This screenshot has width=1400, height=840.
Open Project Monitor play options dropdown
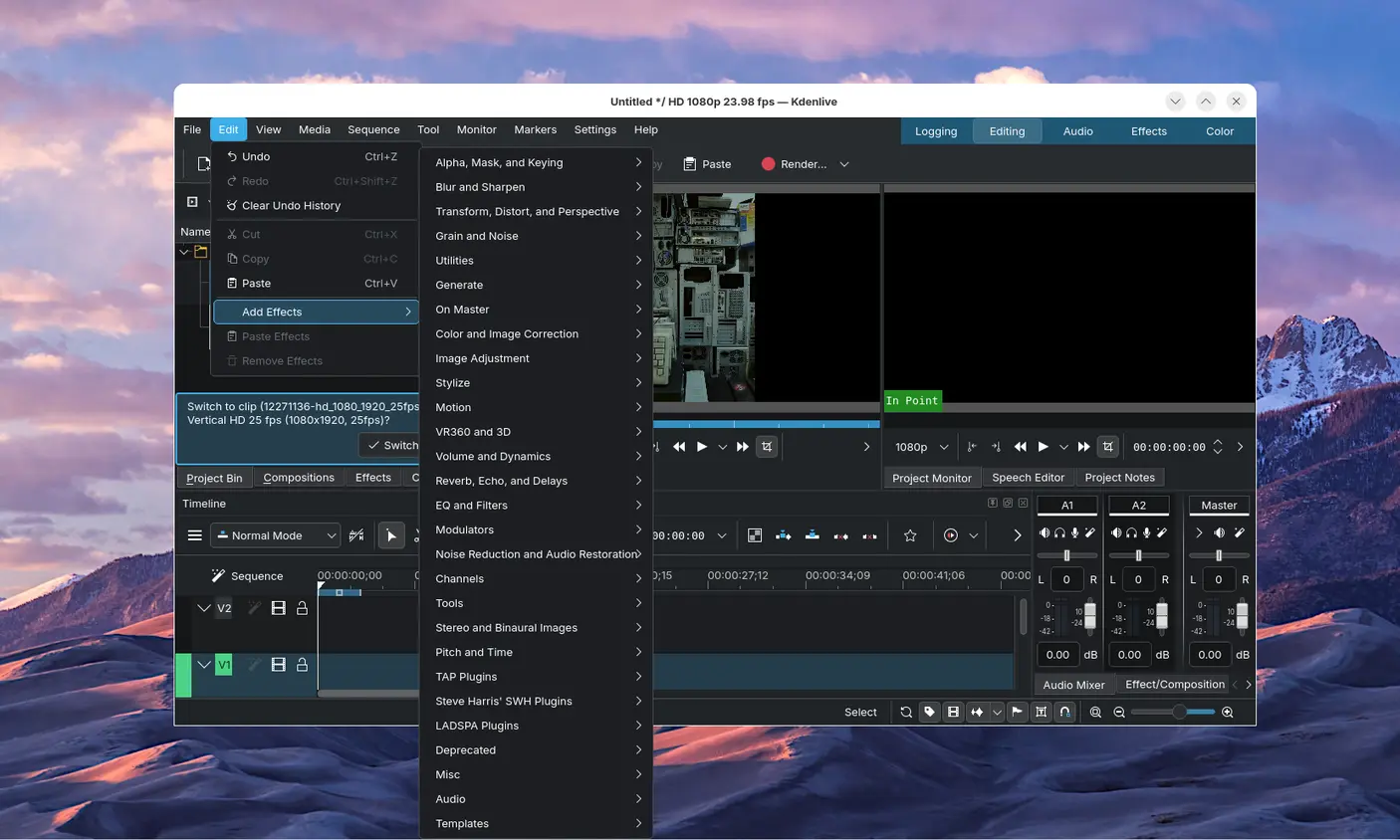(1063, 447)
